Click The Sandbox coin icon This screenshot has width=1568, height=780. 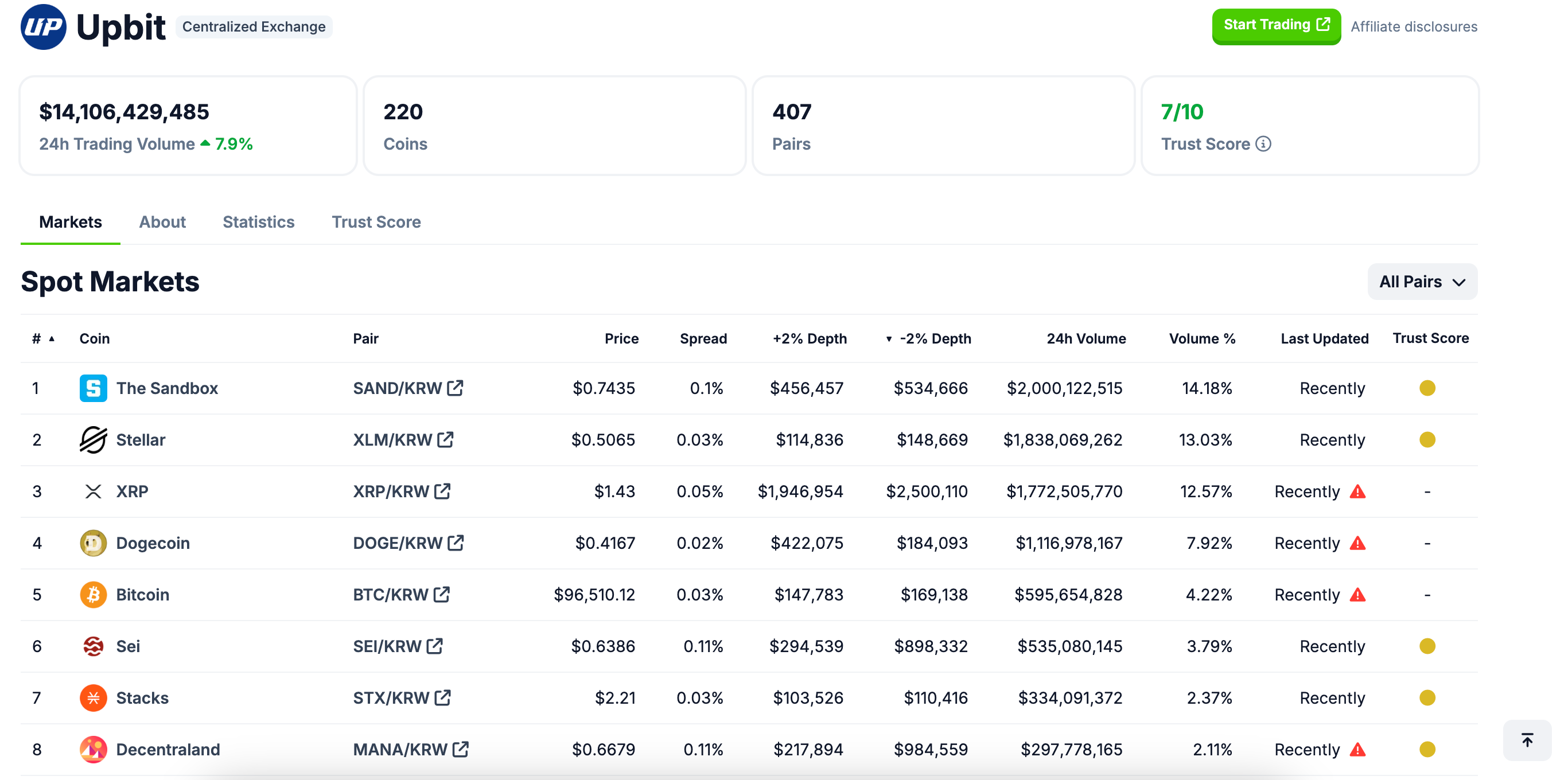tap(93, 388)
